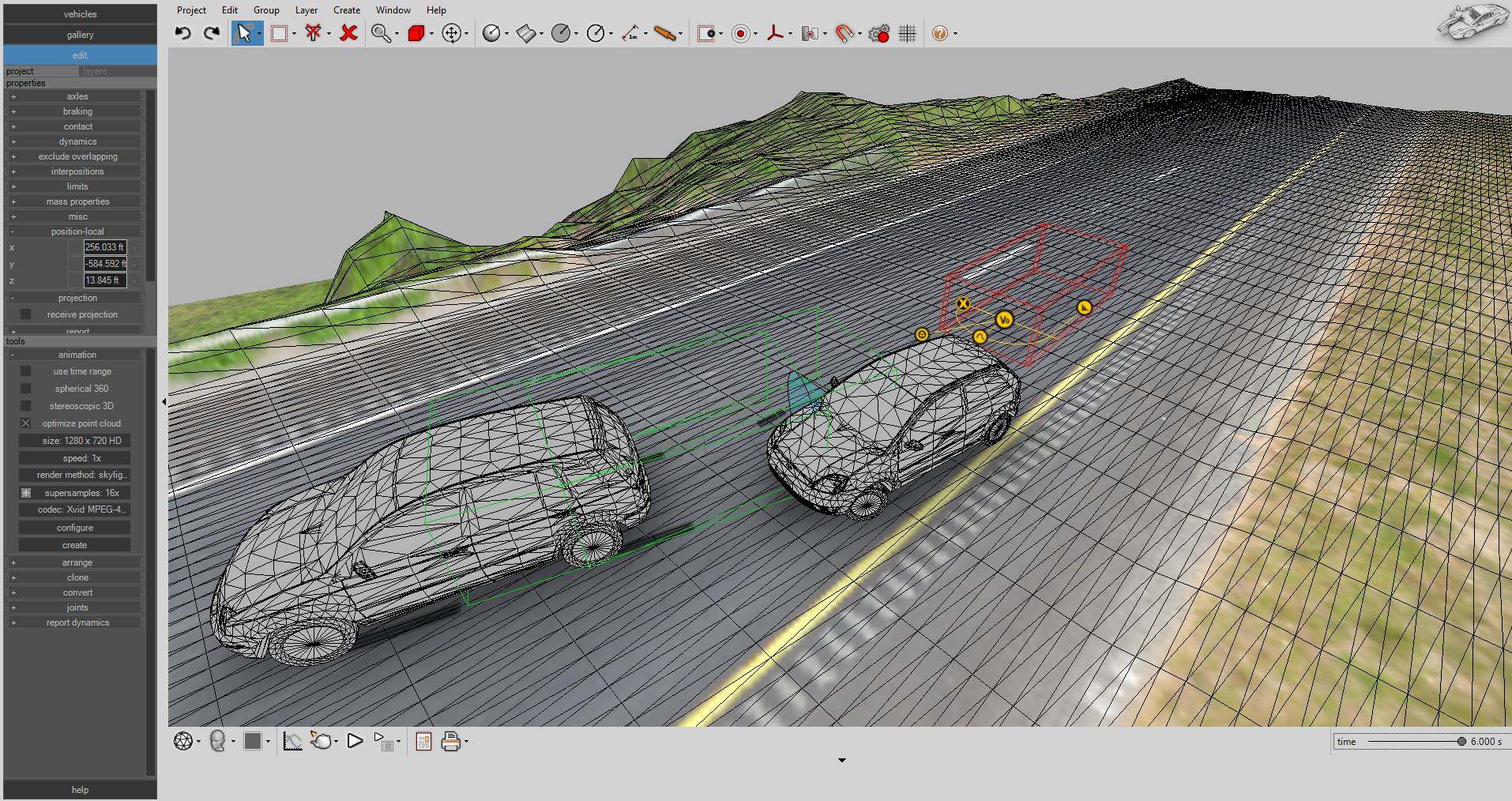Open the gears with red dot settings icon
This screenshot has width=1512, height=801.
pos(879,33)
